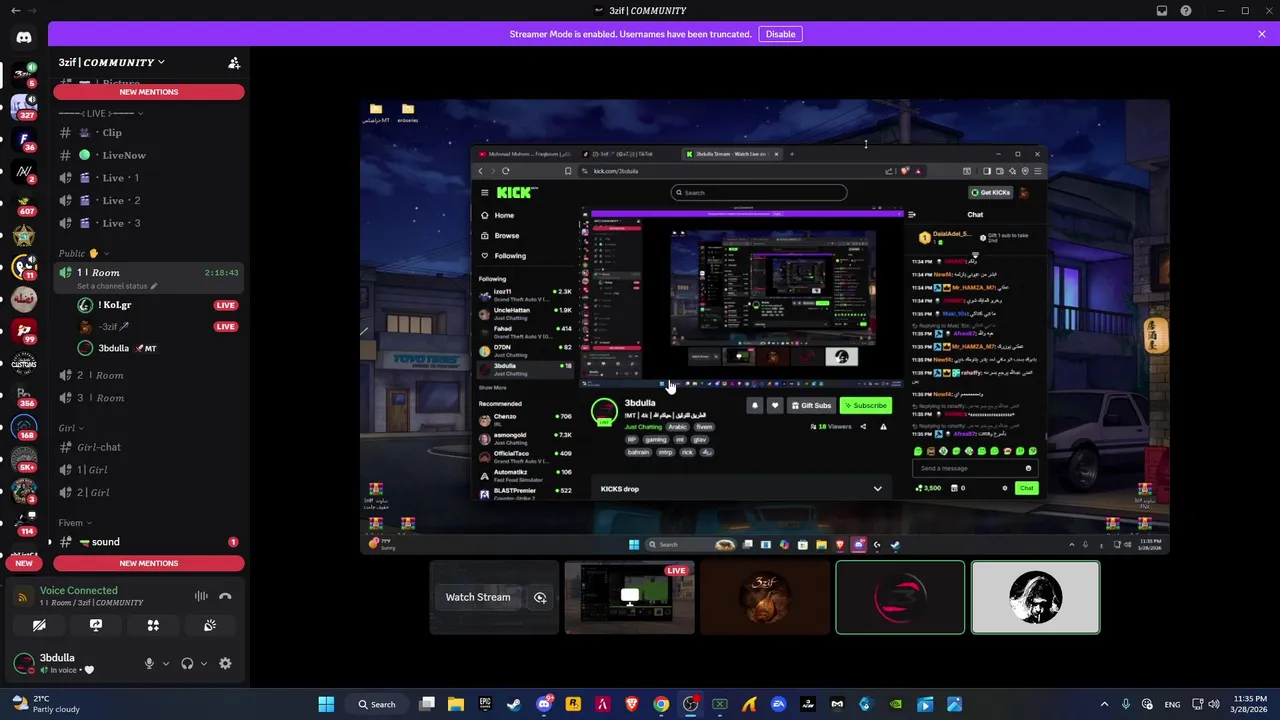1280x720 pixels.
Task: Collapse the LIVE category
Action: 100,113
